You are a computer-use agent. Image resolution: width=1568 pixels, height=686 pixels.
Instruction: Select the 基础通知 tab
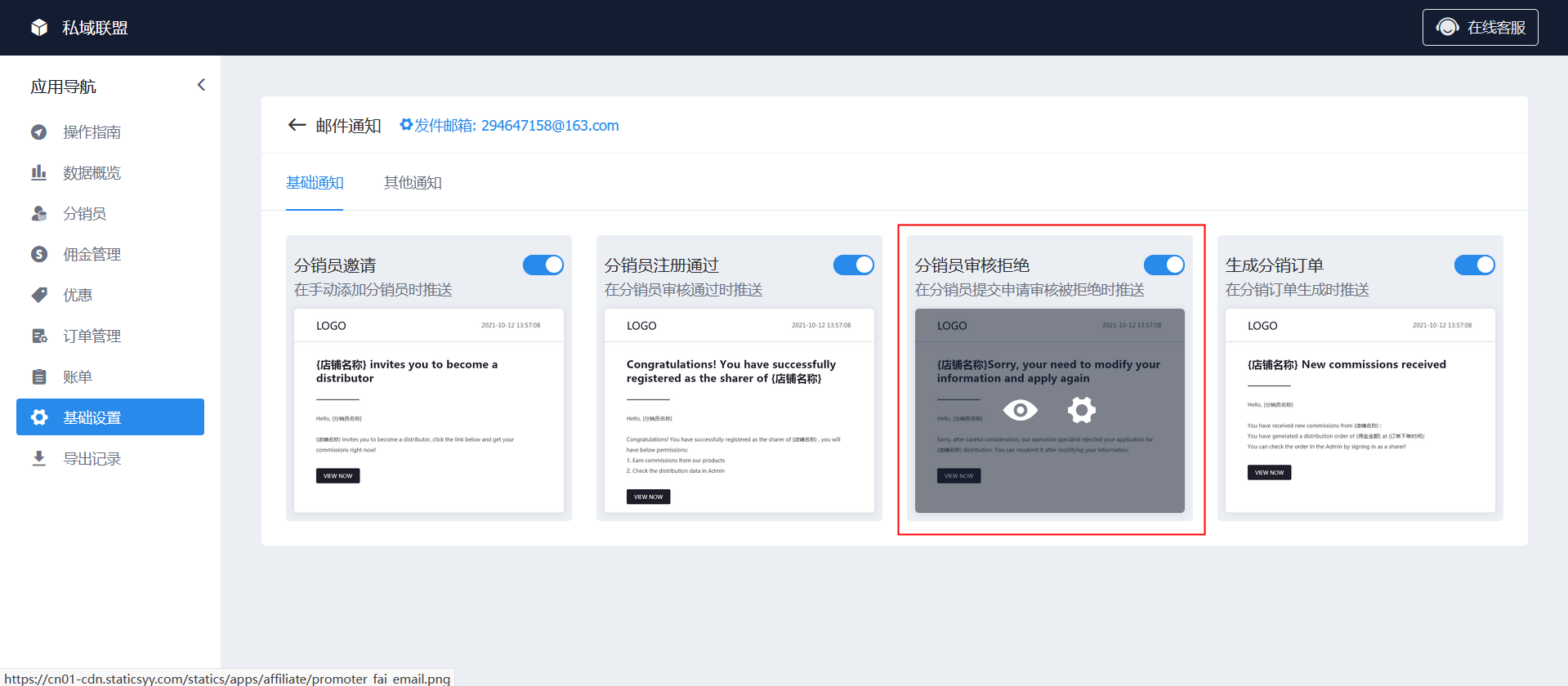315,183
